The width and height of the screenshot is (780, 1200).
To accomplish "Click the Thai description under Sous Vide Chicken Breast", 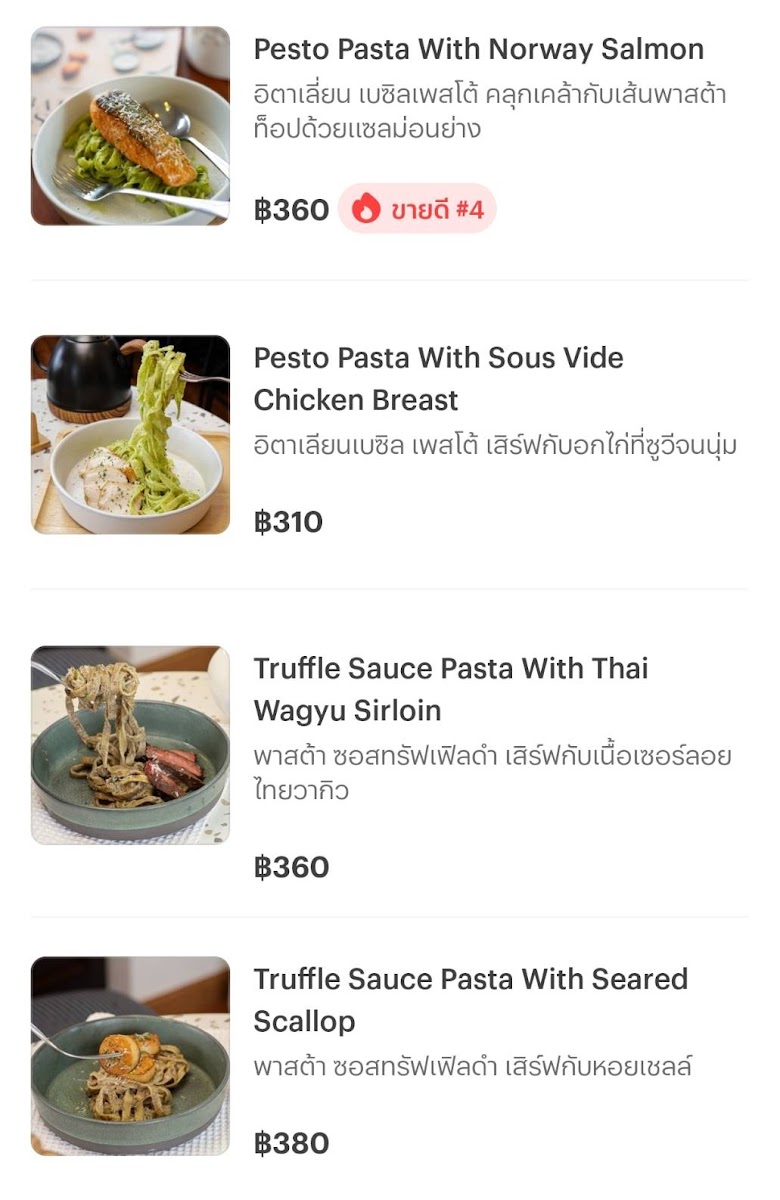I will pyautogui.click(x=495, y=446).
